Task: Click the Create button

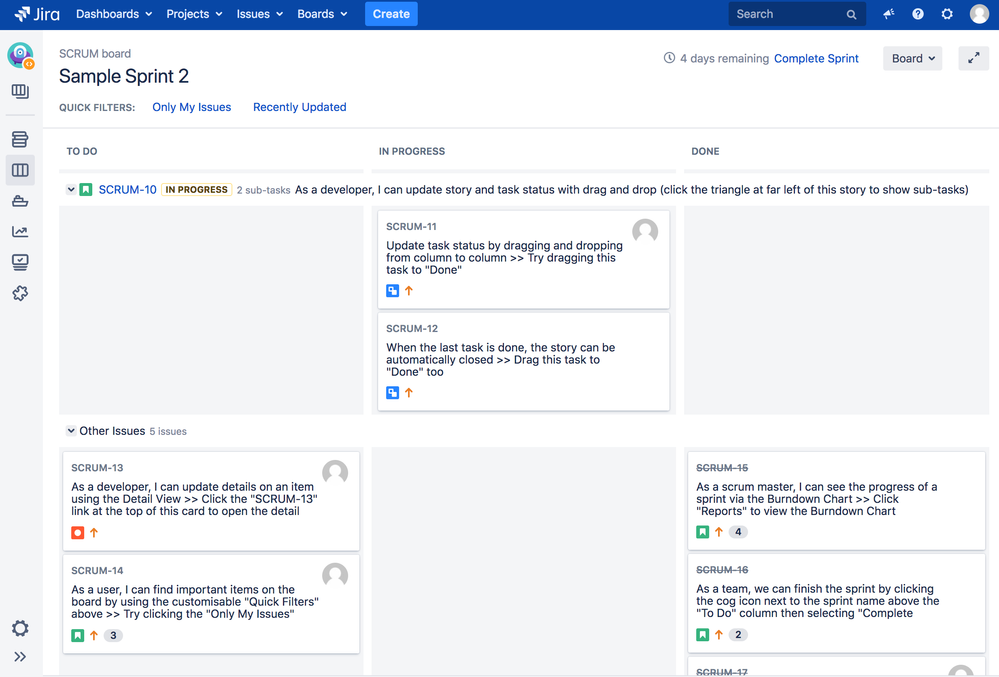Action: click(x=391, y=14)
